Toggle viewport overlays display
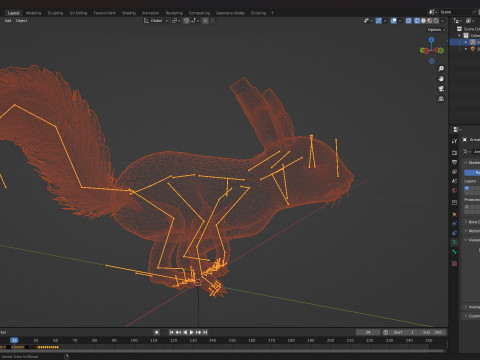Screen dimensions: 480x360 pyautogui.click(x=394, y=21)
